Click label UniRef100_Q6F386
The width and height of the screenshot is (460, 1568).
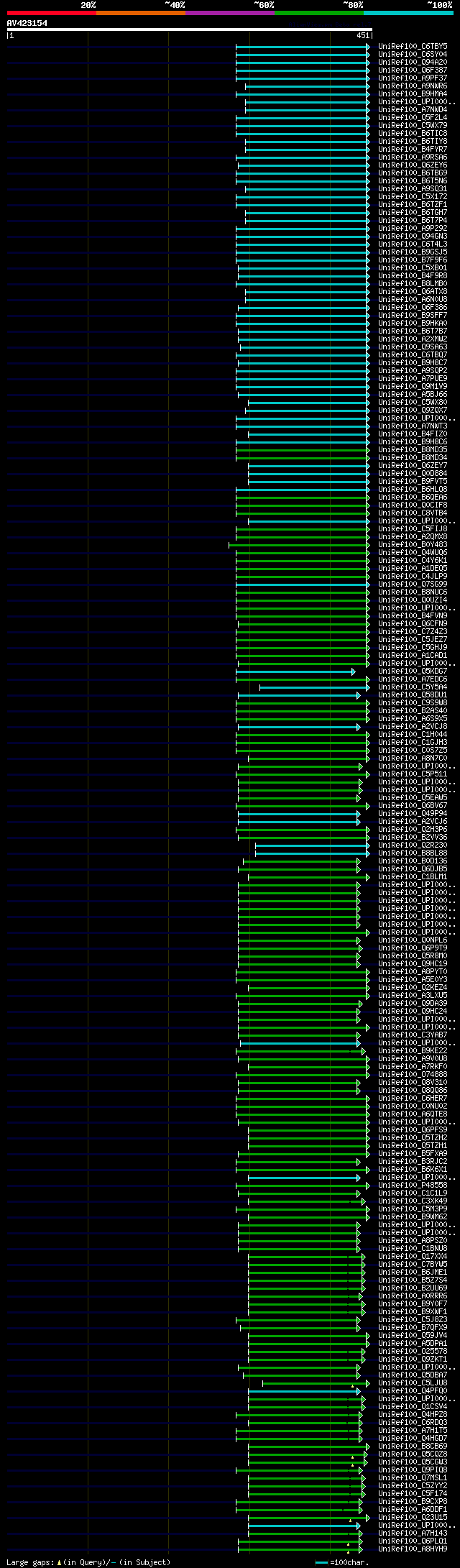pos(413,307)
